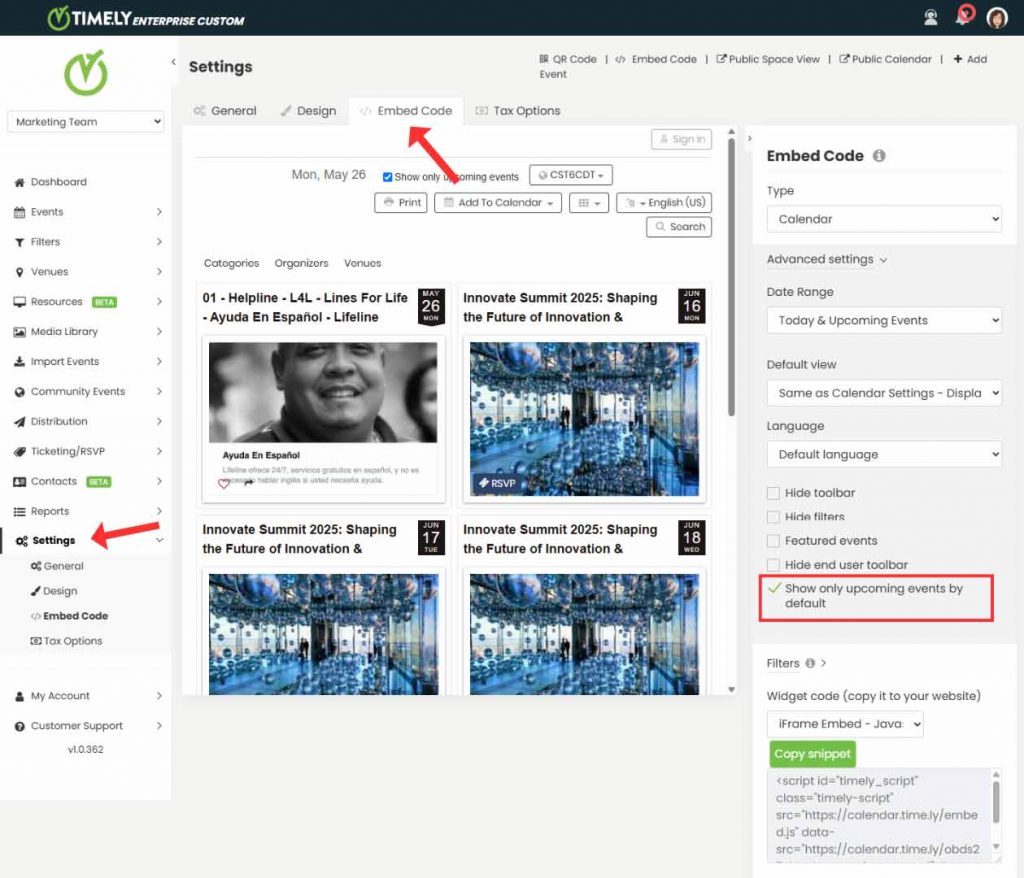
Task: Click the heart icon on Helpline event
Action: pyautogui.click(x=224, y=483)
